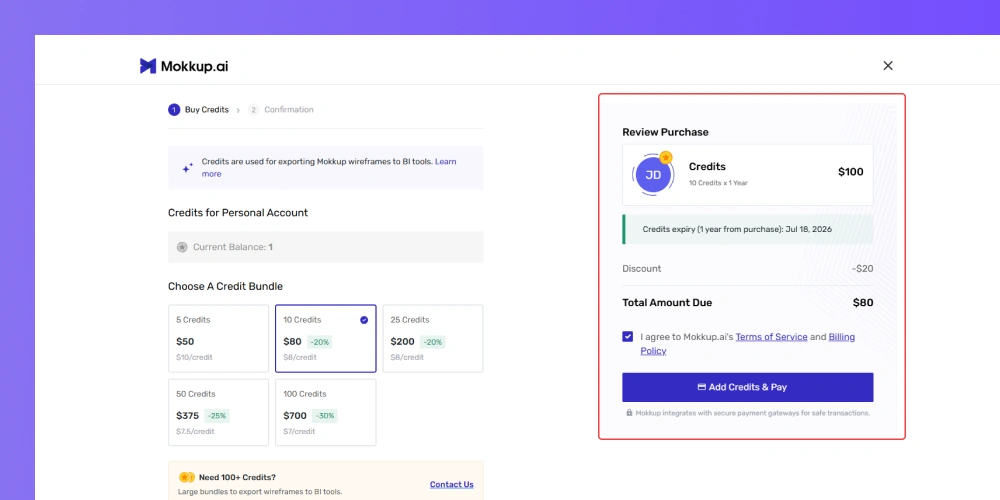Viewport: 1000px width, 500px height.
Task: Select the 25 Credits bundle
Action: coord(432,339)
